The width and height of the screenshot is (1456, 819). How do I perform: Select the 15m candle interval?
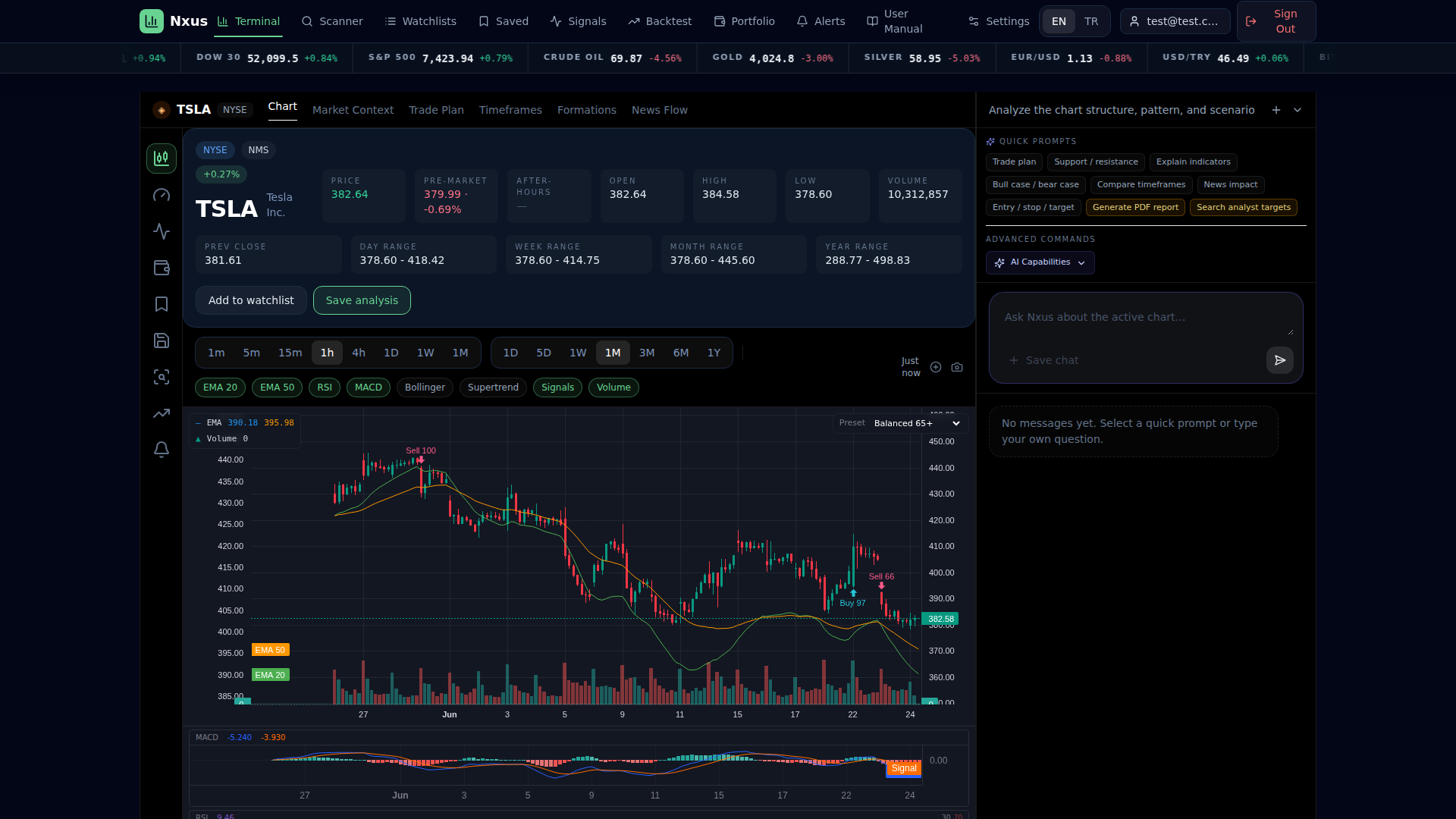click(290, 353)
